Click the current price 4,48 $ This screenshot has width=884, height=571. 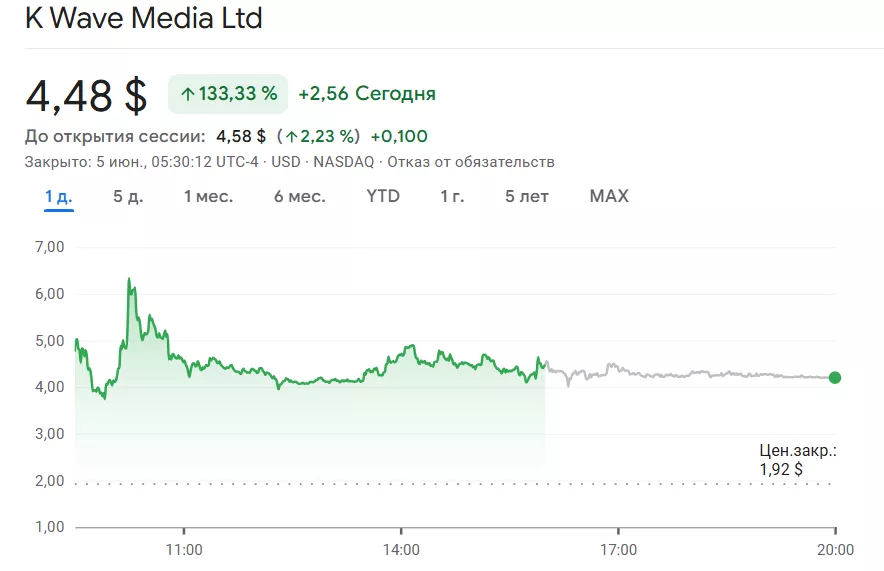coord(86,95)
